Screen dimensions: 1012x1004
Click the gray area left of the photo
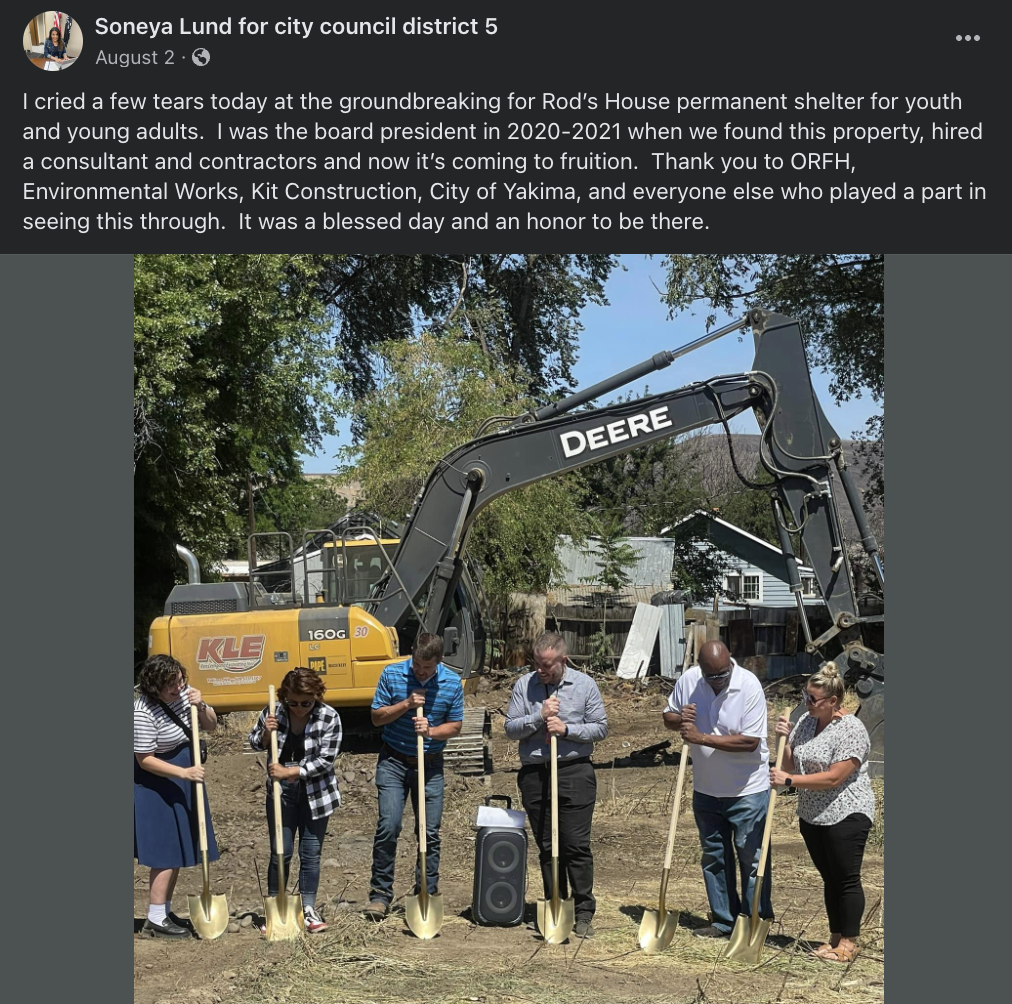[67, 628]
